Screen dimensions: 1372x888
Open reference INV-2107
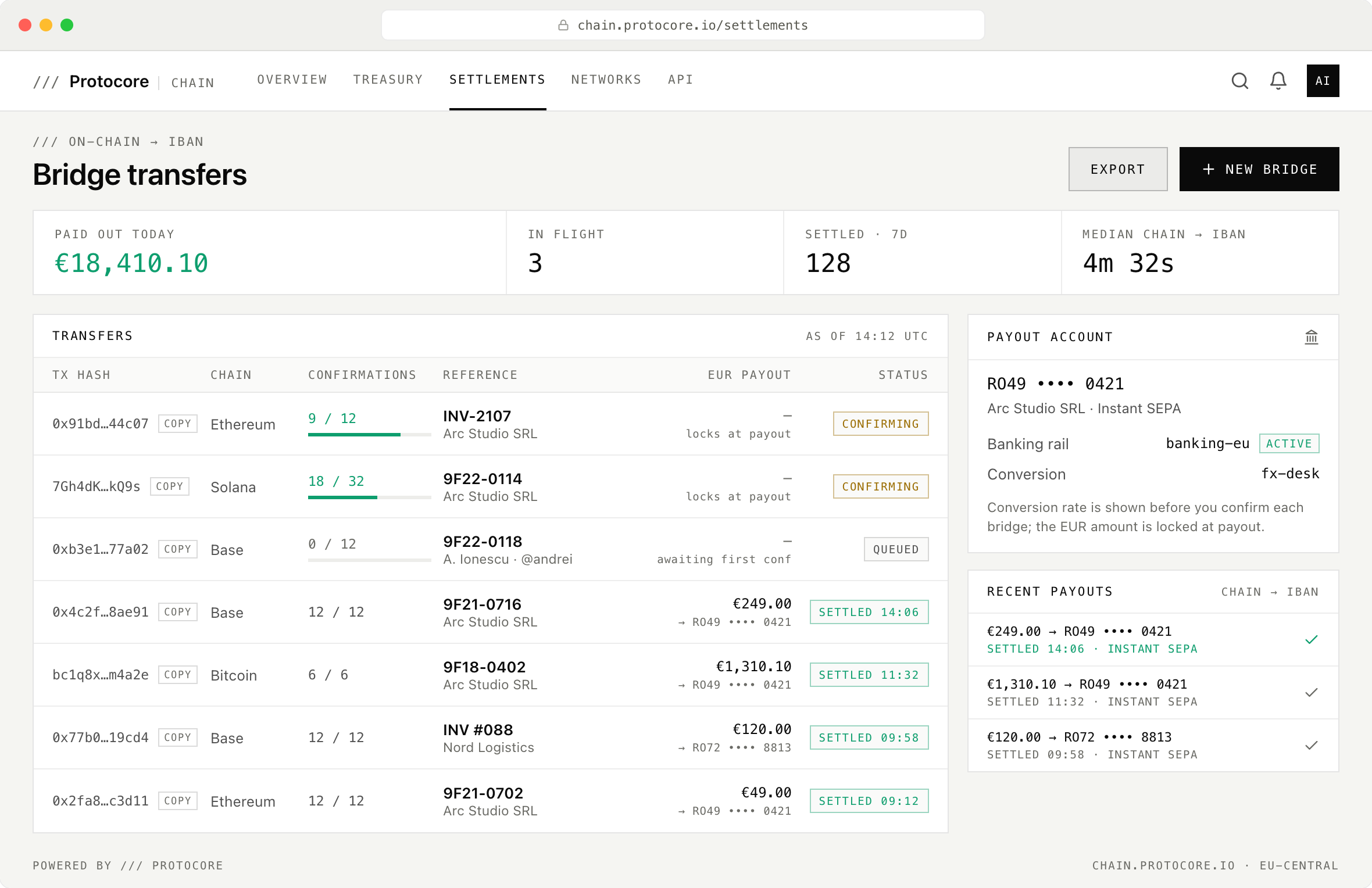point(477,416)
